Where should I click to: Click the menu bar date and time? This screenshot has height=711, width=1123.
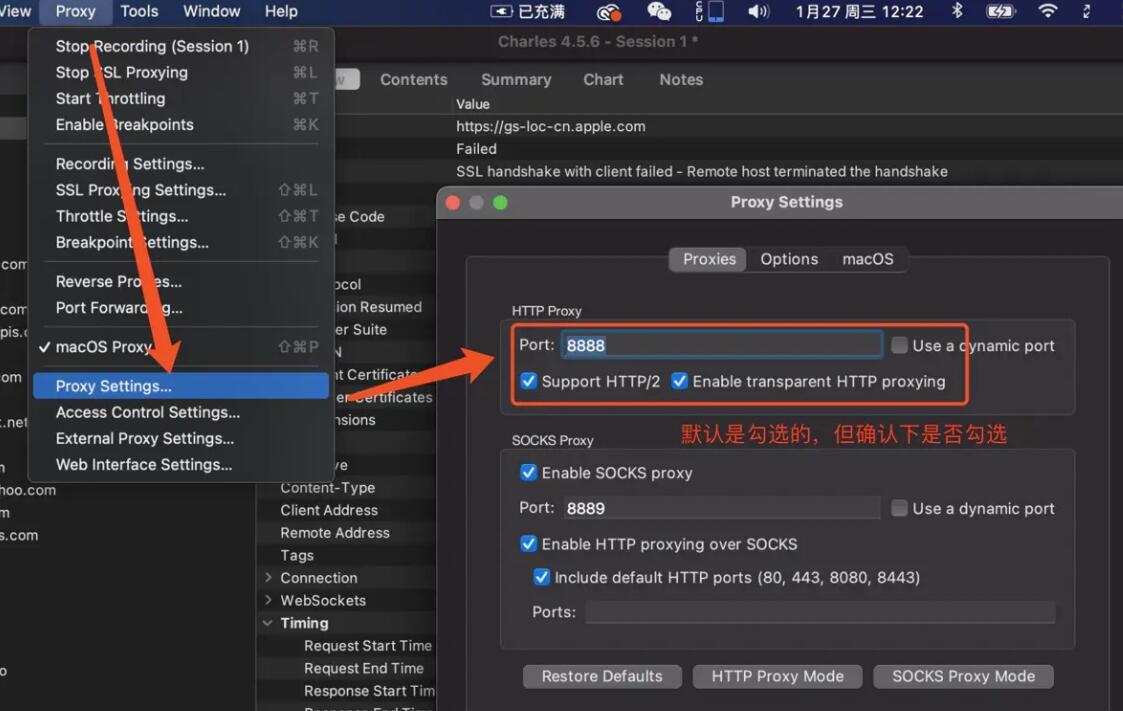pos(859,11)
